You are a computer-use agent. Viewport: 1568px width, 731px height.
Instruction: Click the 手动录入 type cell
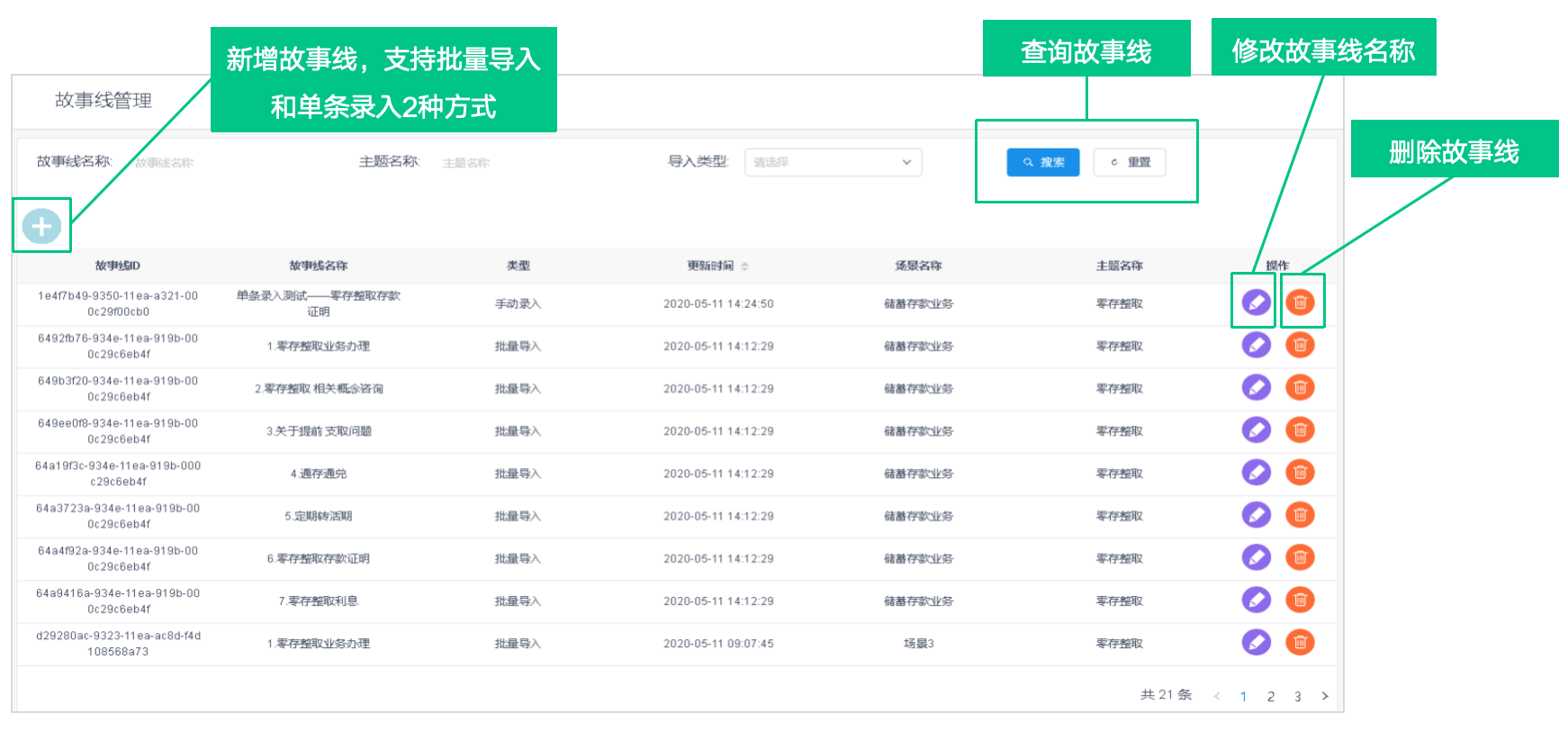518,303
